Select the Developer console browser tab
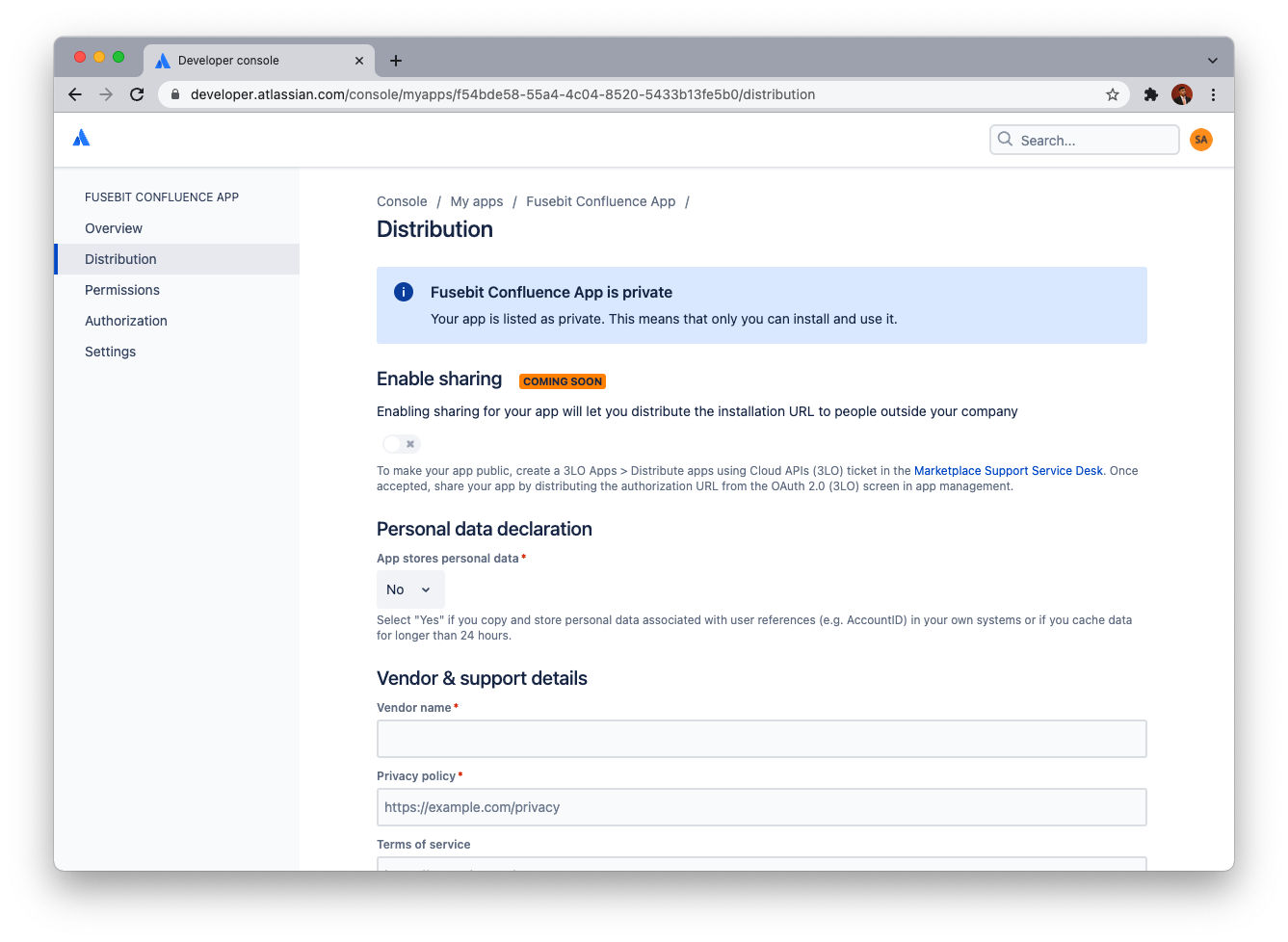Viewport: 1288px width, 942px height. (259, 61)
